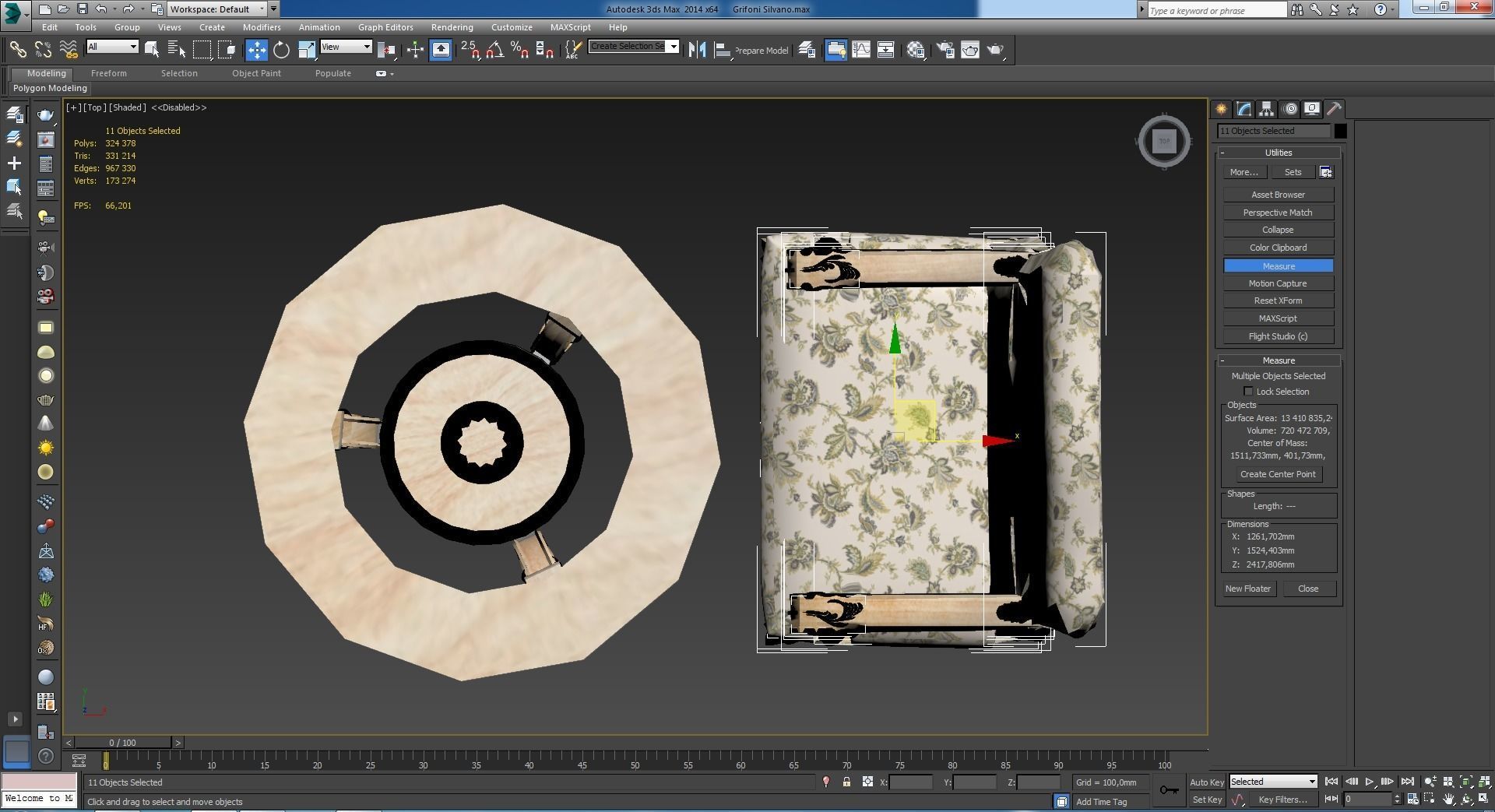Click the Unlink Selection tool
The image size is (1495, 812).
43,50
